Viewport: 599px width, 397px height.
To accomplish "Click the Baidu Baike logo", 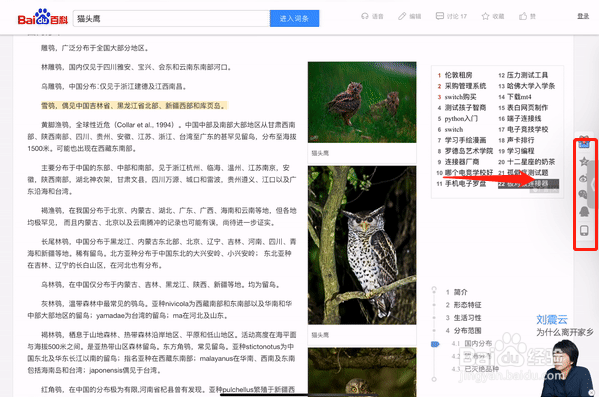I will (x=43, y=18).
